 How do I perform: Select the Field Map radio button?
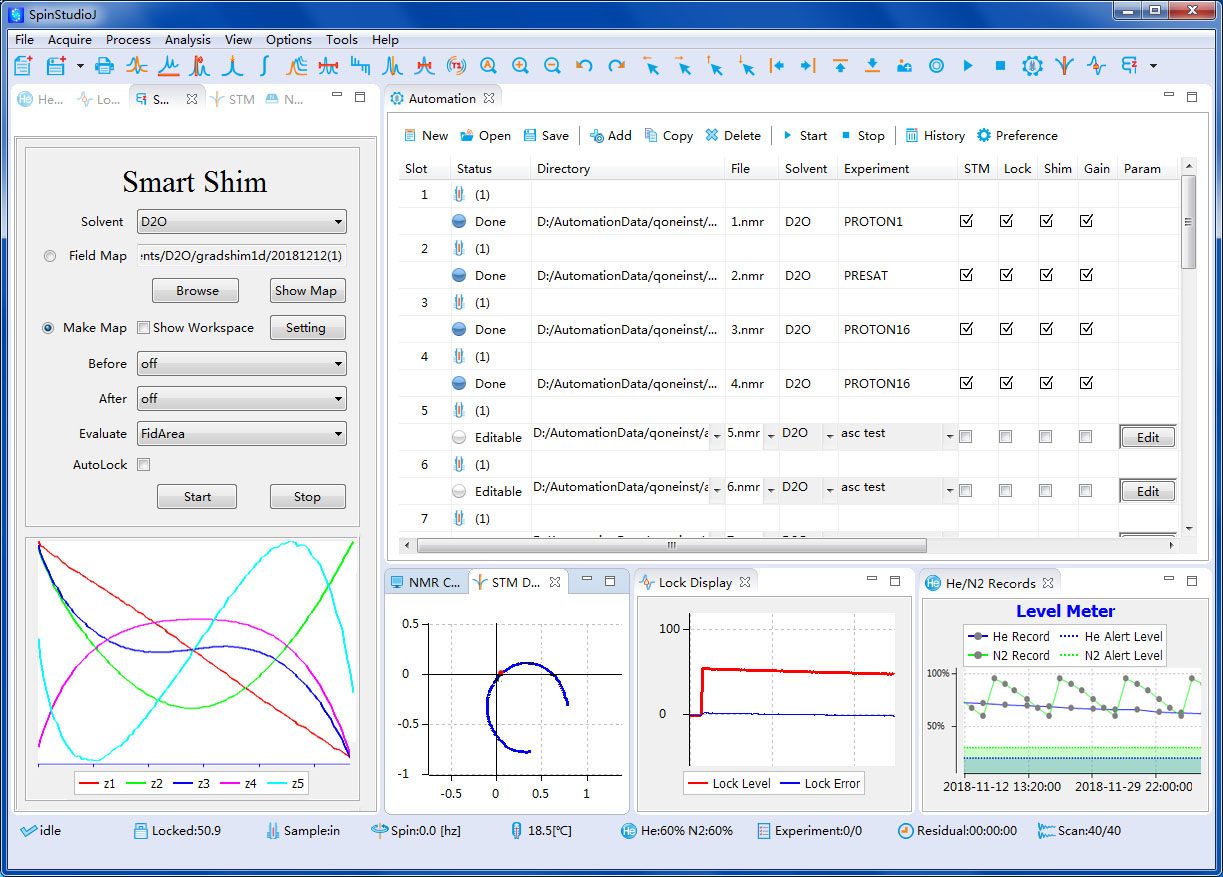[49, 256]
